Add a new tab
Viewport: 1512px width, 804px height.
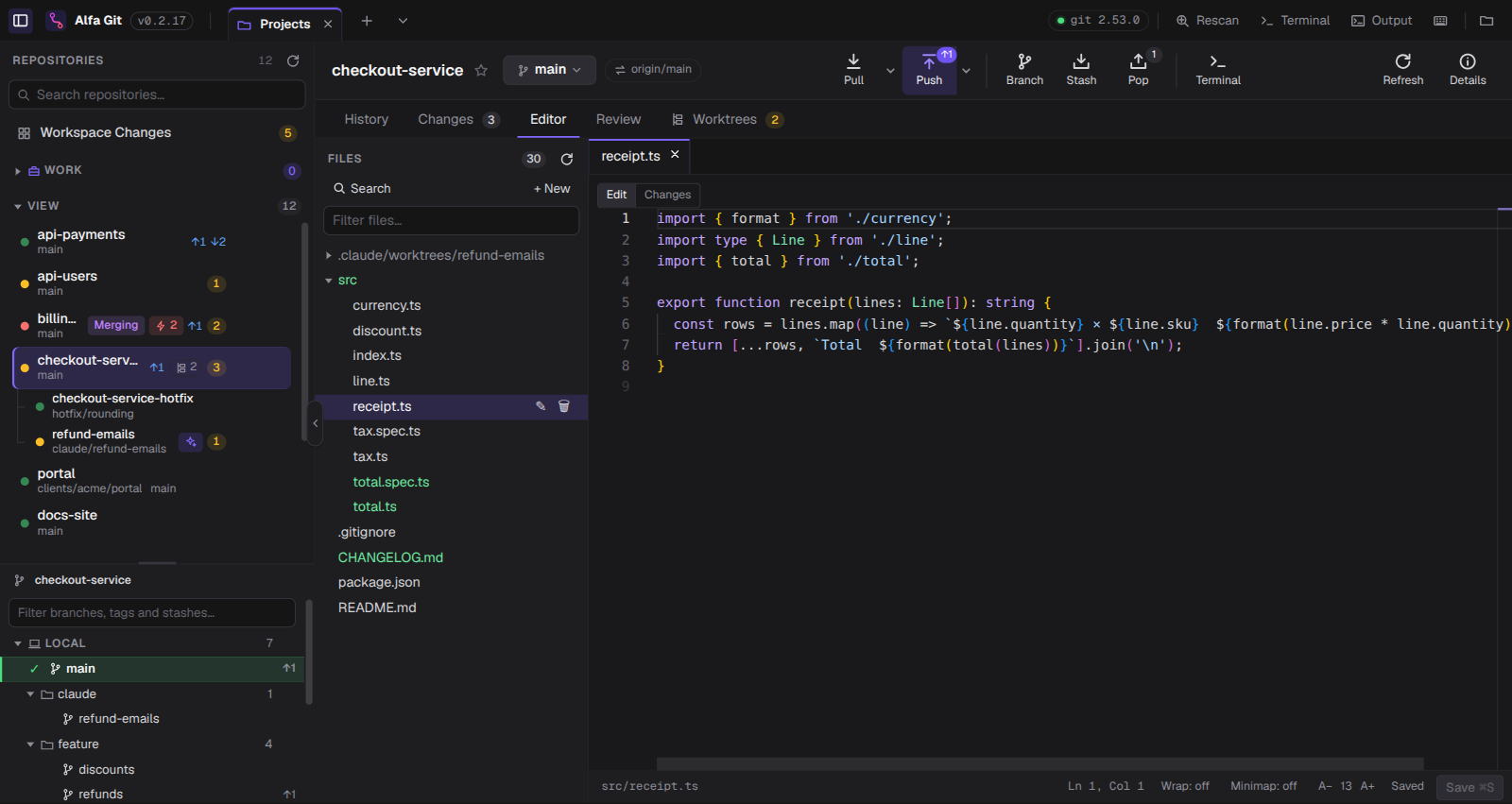point(367,21)
